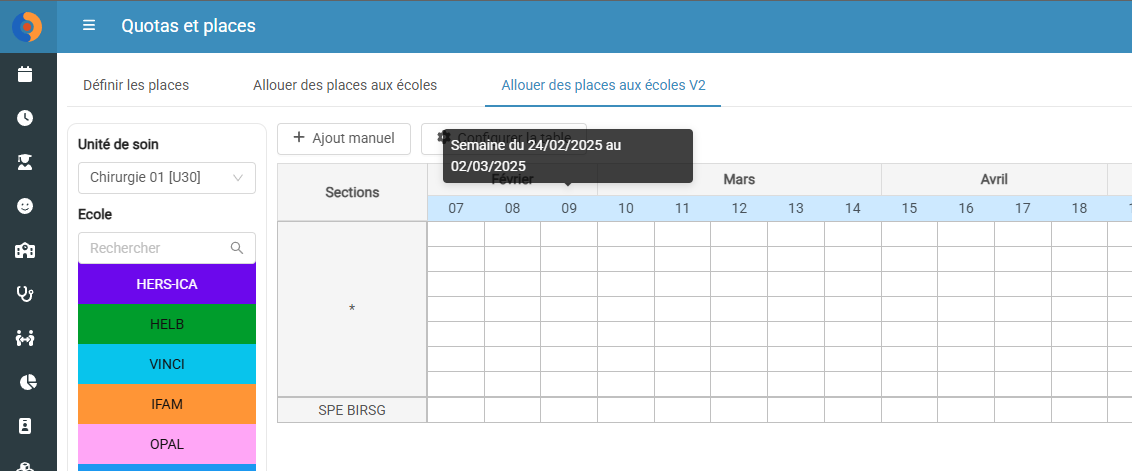This screenshot has height=471, width=1132.
Task: Click SPE BIRSG cell under week 07
Action: [x=456, y=410]
